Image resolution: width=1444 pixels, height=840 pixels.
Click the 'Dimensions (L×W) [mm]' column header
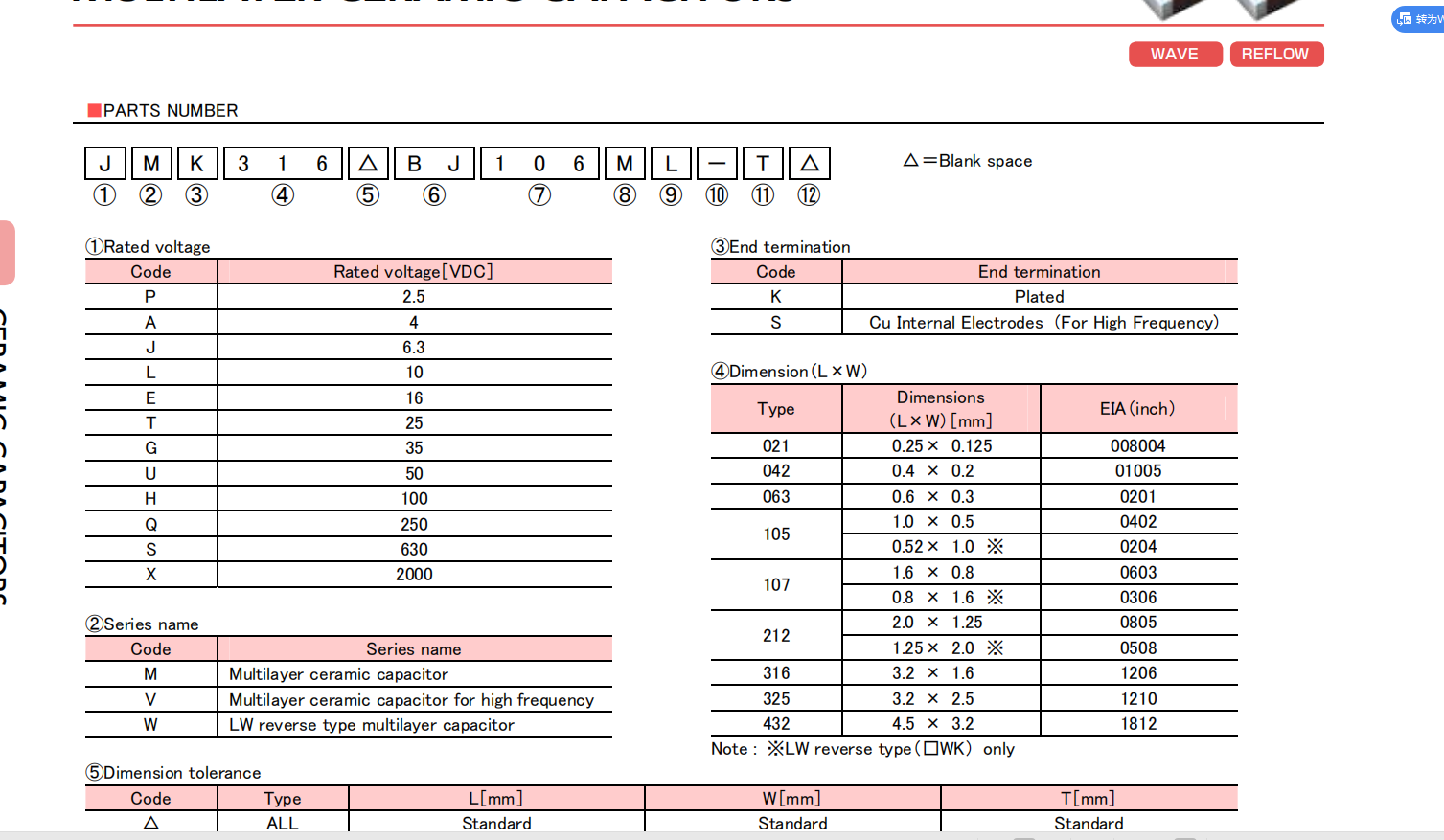click(x=941, y=409)
